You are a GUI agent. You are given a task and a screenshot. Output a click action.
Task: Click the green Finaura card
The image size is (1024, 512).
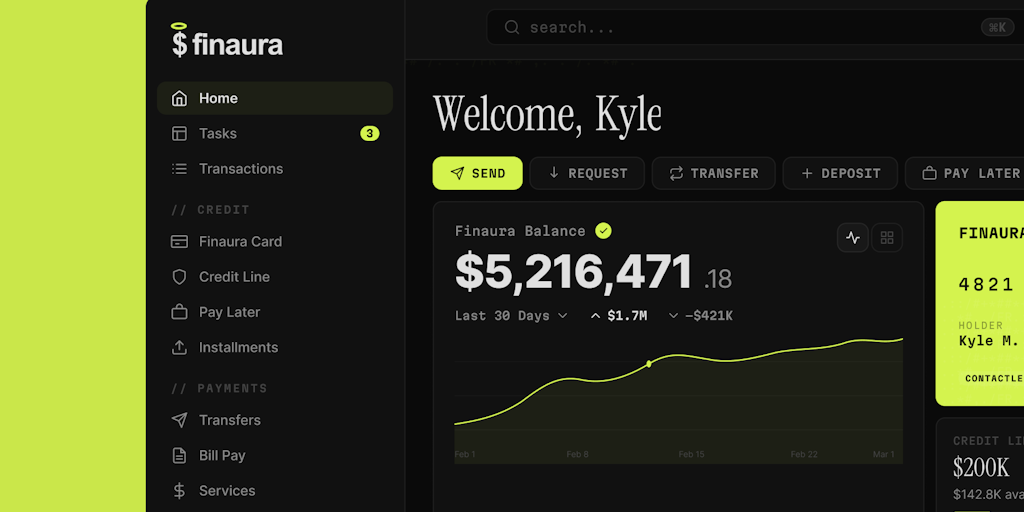[980, 304]
